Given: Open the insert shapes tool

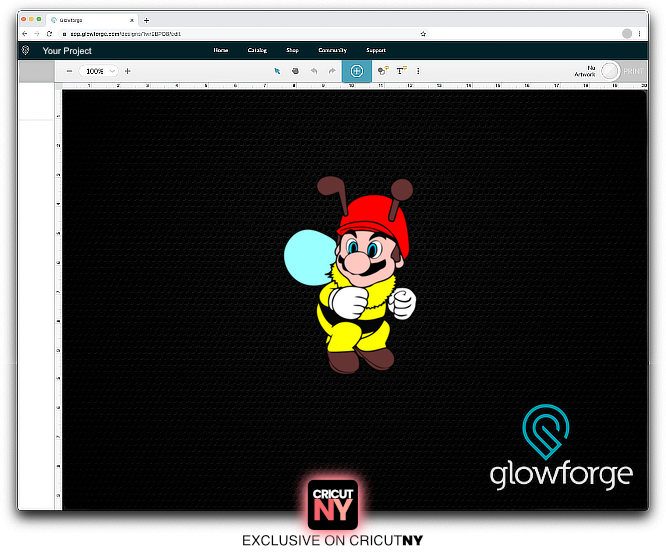Looking at the screenshot, I should click(383, 71).
